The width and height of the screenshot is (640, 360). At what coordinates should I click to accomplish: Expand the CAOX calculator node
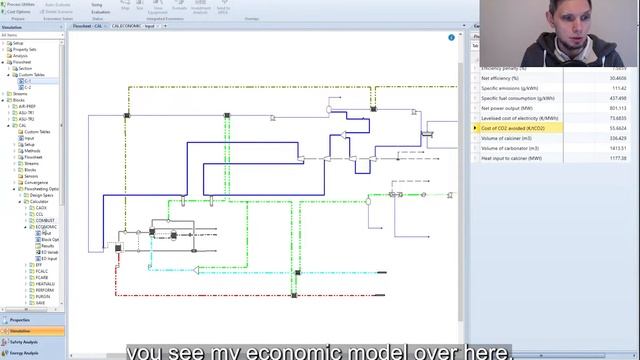pos(26,208)
